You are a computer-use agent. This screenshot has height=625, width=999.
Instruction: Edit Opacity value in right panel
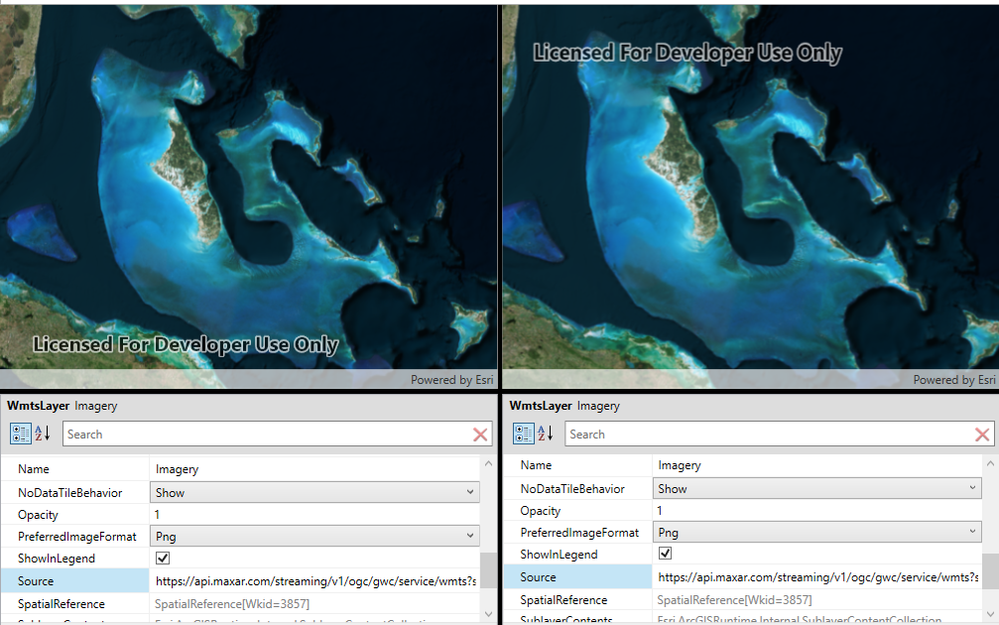(817, 510)
